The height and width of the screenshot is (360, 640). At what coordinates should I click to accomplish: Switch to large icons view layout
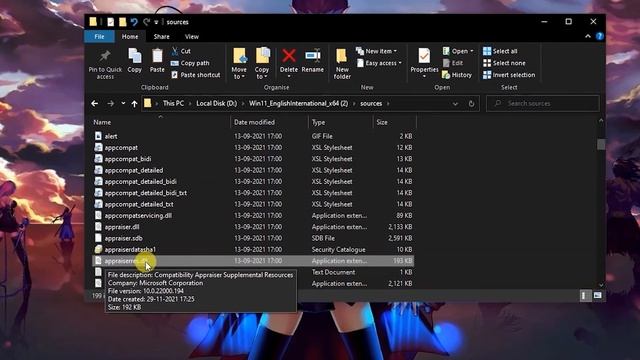(598, 296)
